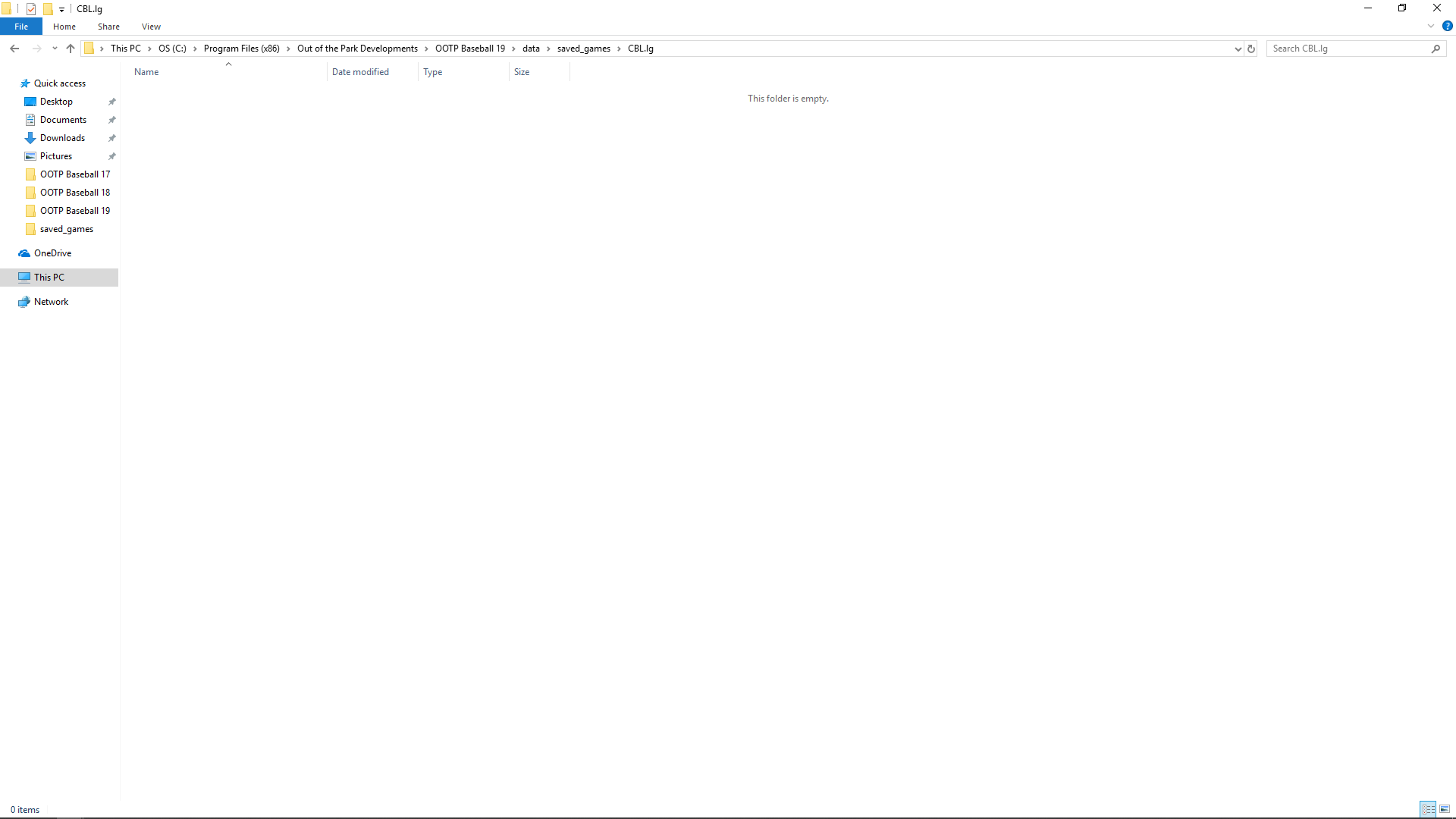
Task: Navigate to Program Files (x86) in the breadcrumb
Action: coord(241,49)
